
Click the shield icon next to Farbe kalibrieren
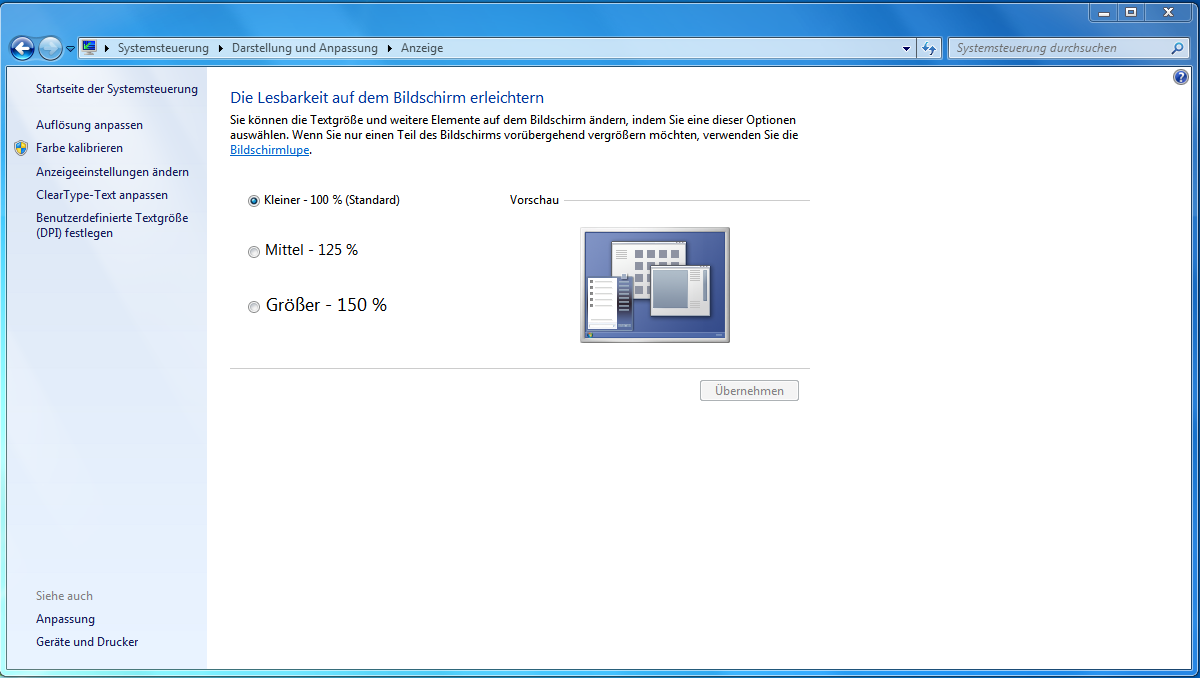tap(21, 148)
